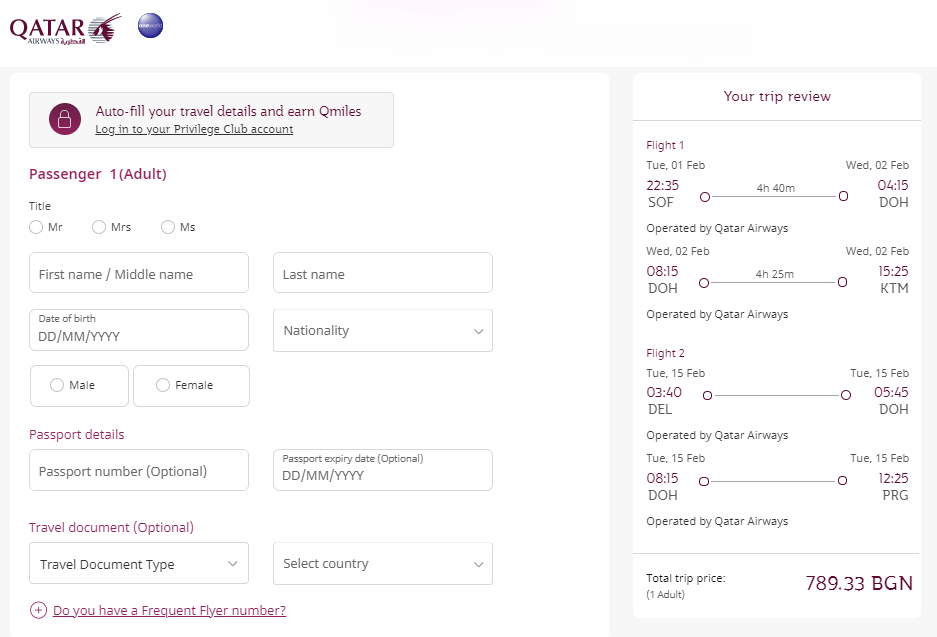Screen dimensions: 937x637
Task: Click the 03:40 DEL departure time
Action: (x=664, y=393)
